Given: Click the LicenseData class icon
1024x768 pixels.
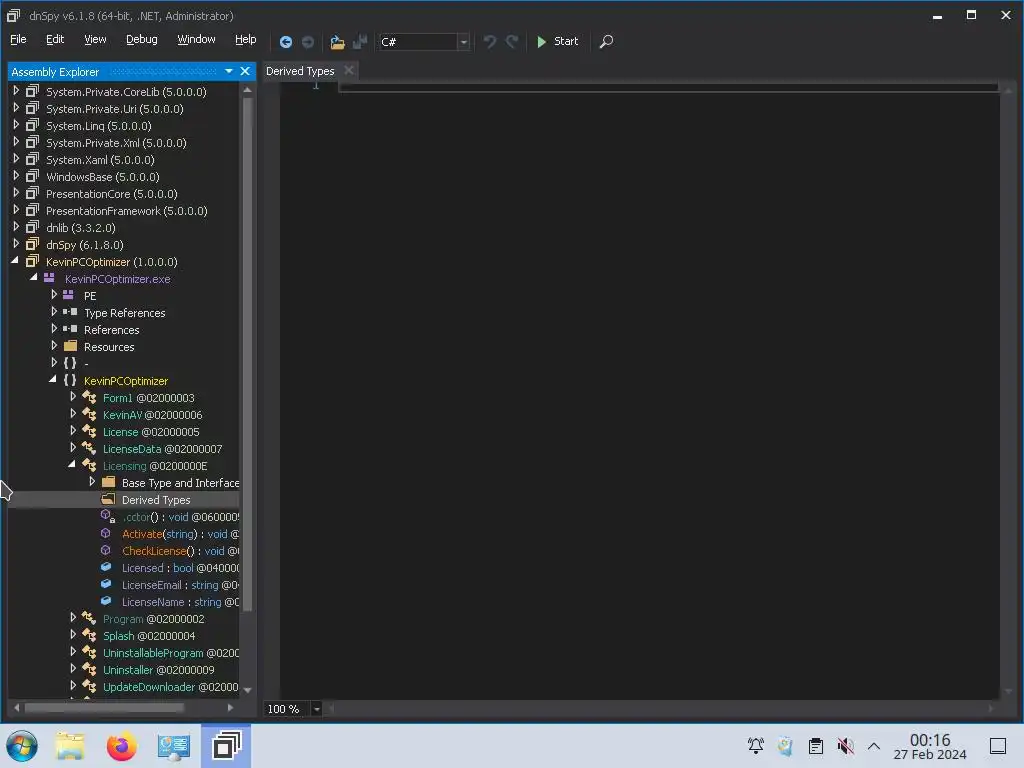Looking at the screenshot, I should [89, 448].
